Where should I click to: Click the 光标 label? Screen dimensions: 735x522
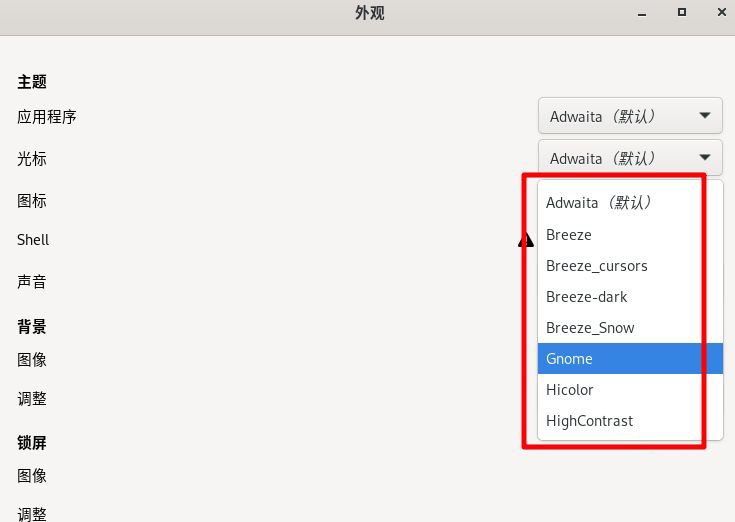tap(32, 158)
